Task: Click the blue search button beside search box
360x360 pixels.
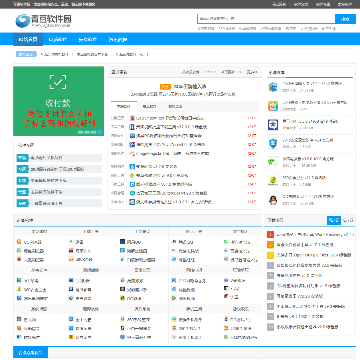Action: tap(345, 19)
